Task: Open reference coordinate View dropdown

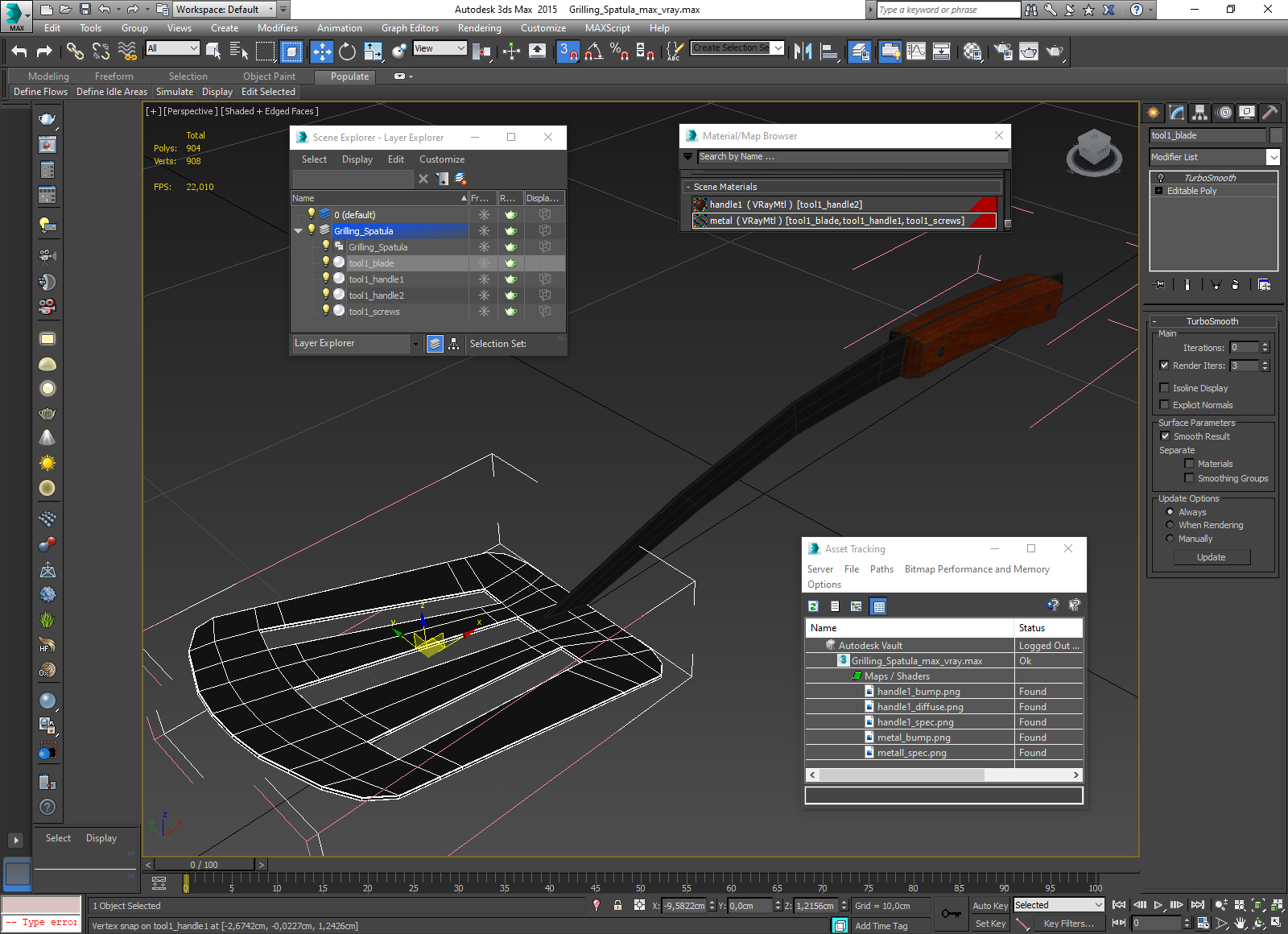Action: (x=460, y=48)
